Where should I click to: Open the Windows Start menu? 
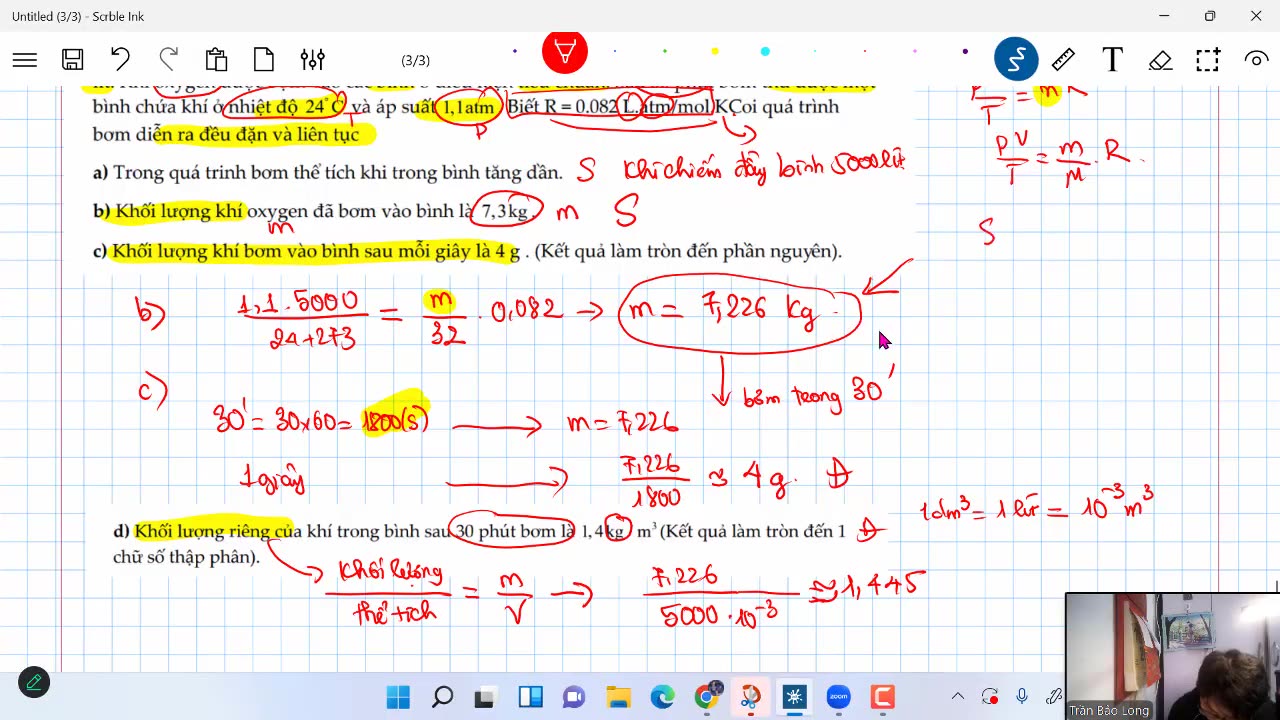tap(398, 697)
